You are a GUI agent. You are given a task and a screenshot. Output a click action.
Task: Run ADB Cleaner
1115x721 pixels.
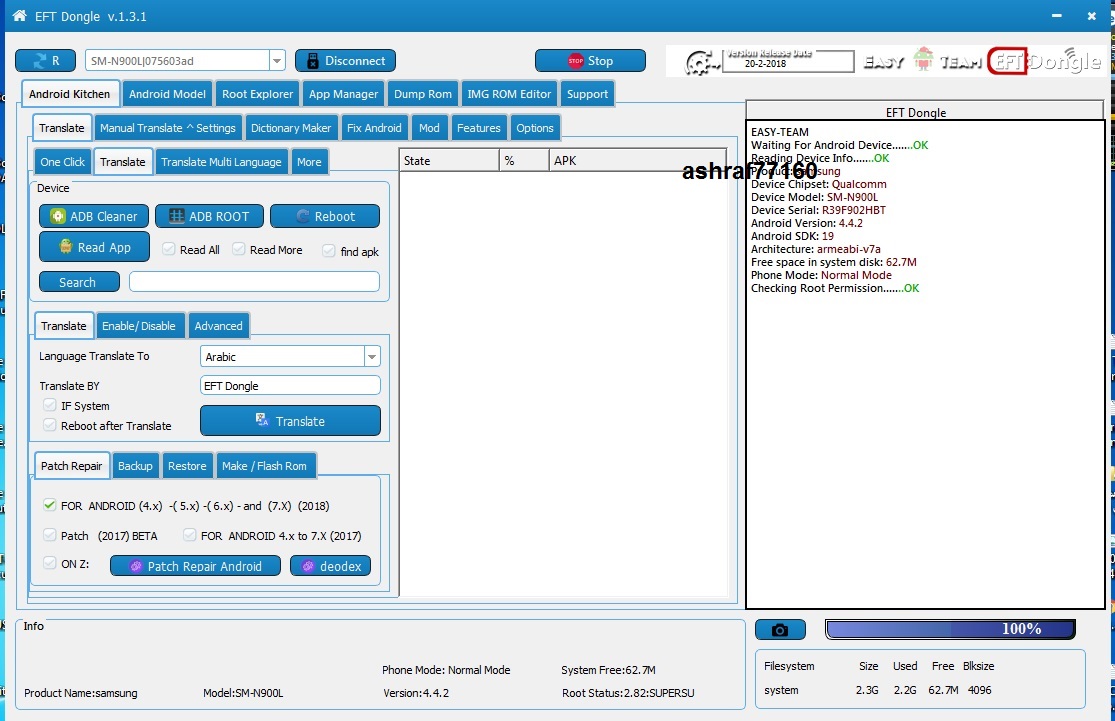pyautogui.click(x=94, y=216)
